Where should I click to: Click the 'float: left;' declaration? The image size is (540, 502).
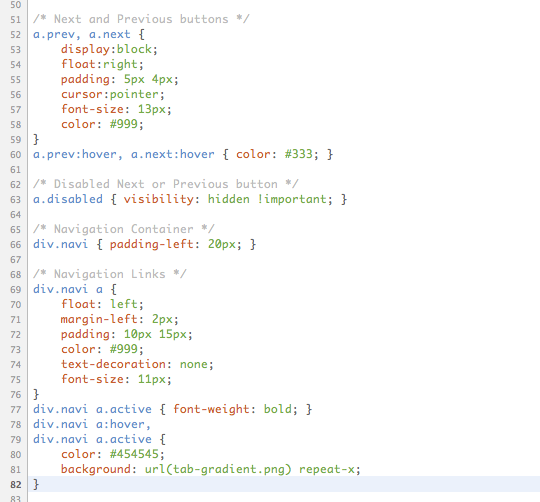pyautogui.click(x=102, y=304)
